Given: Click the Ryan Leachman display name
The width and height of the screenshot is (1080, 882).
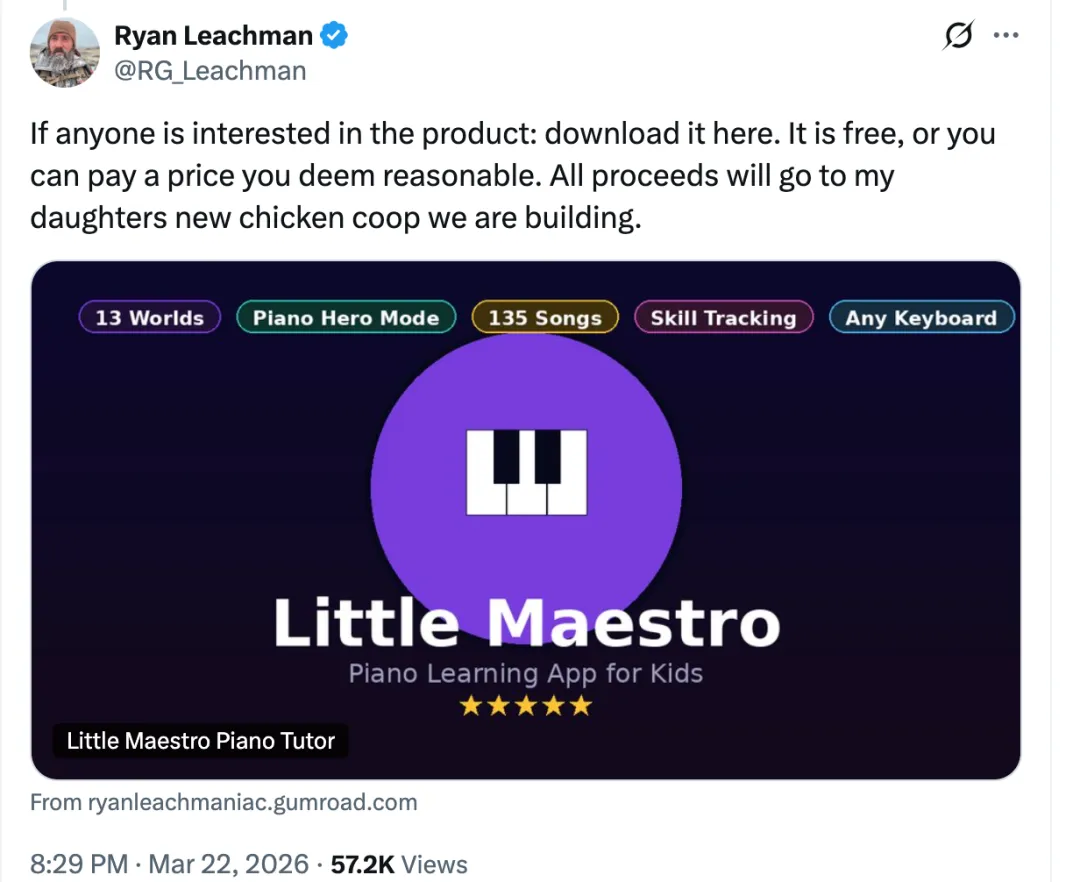Looking at the screenshot, I should pyautogui.click(x=213, y=36).
